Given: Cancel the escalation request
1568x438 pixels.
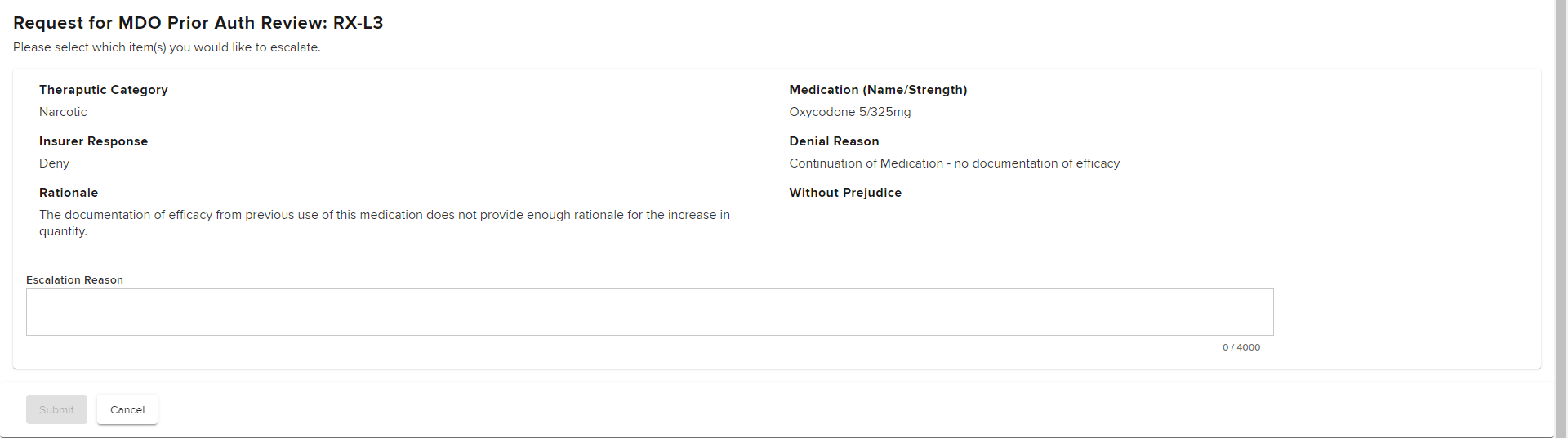Looking at the screenshot, I should pos(127,409).
